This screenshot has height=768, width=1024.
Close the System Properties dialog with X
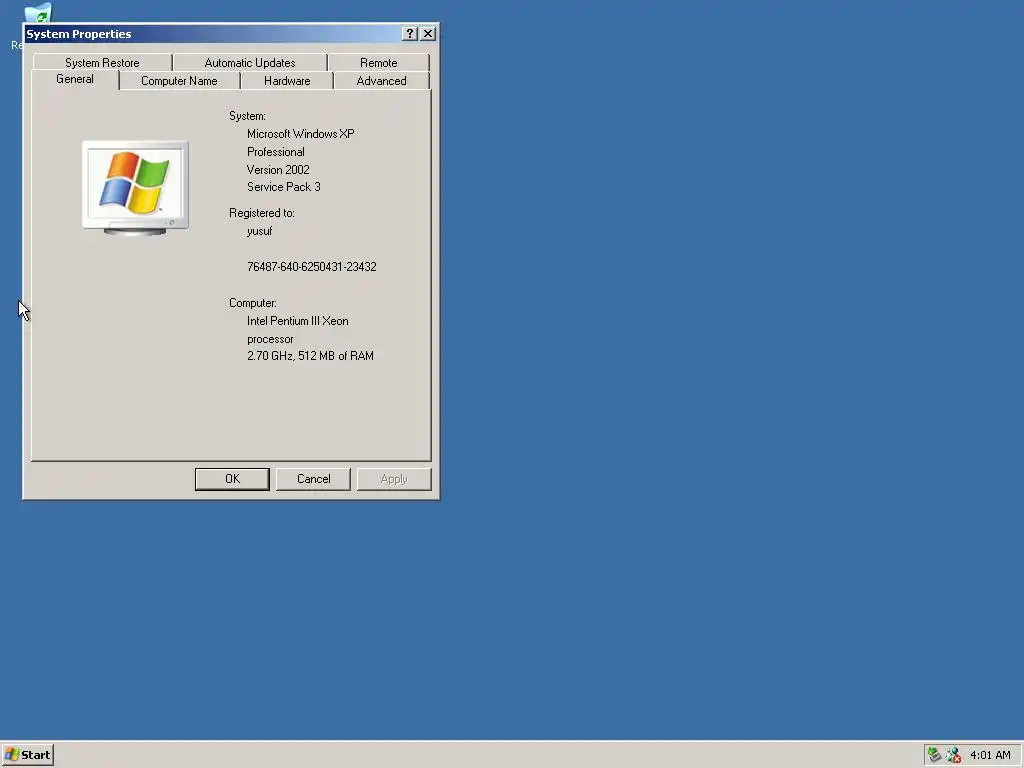428,34
